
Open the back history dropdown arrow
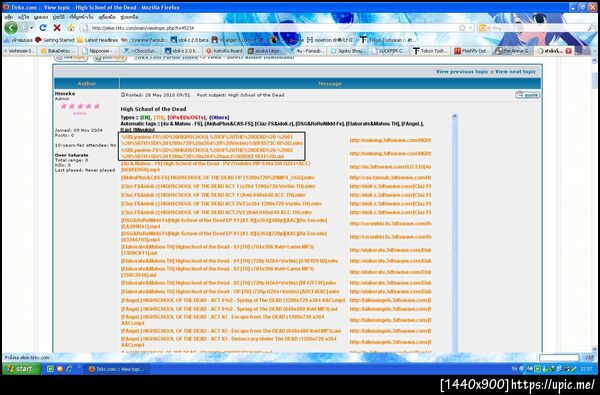31,28
